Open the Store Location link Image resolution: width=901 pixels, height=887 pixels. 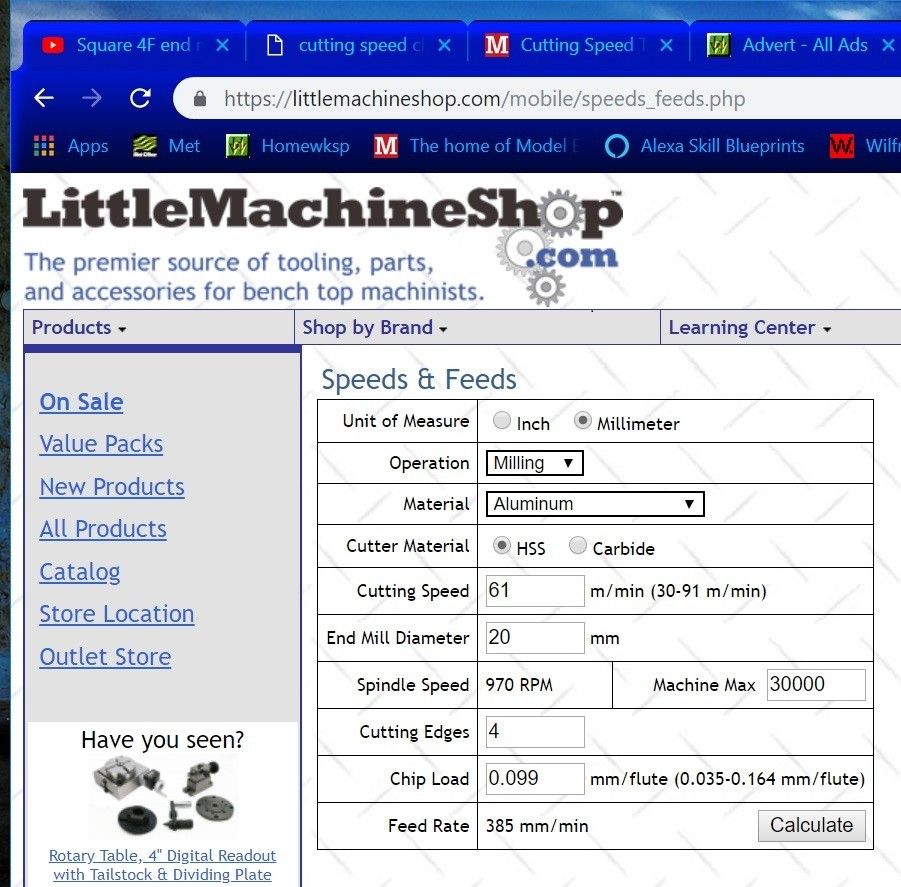pos(117,614)
